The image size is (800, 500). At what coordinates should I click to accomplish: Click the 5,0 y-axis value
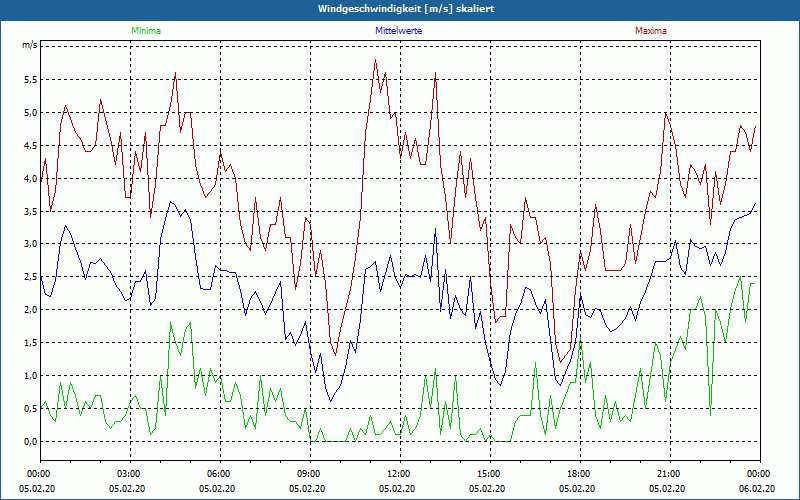coord(30,113)
